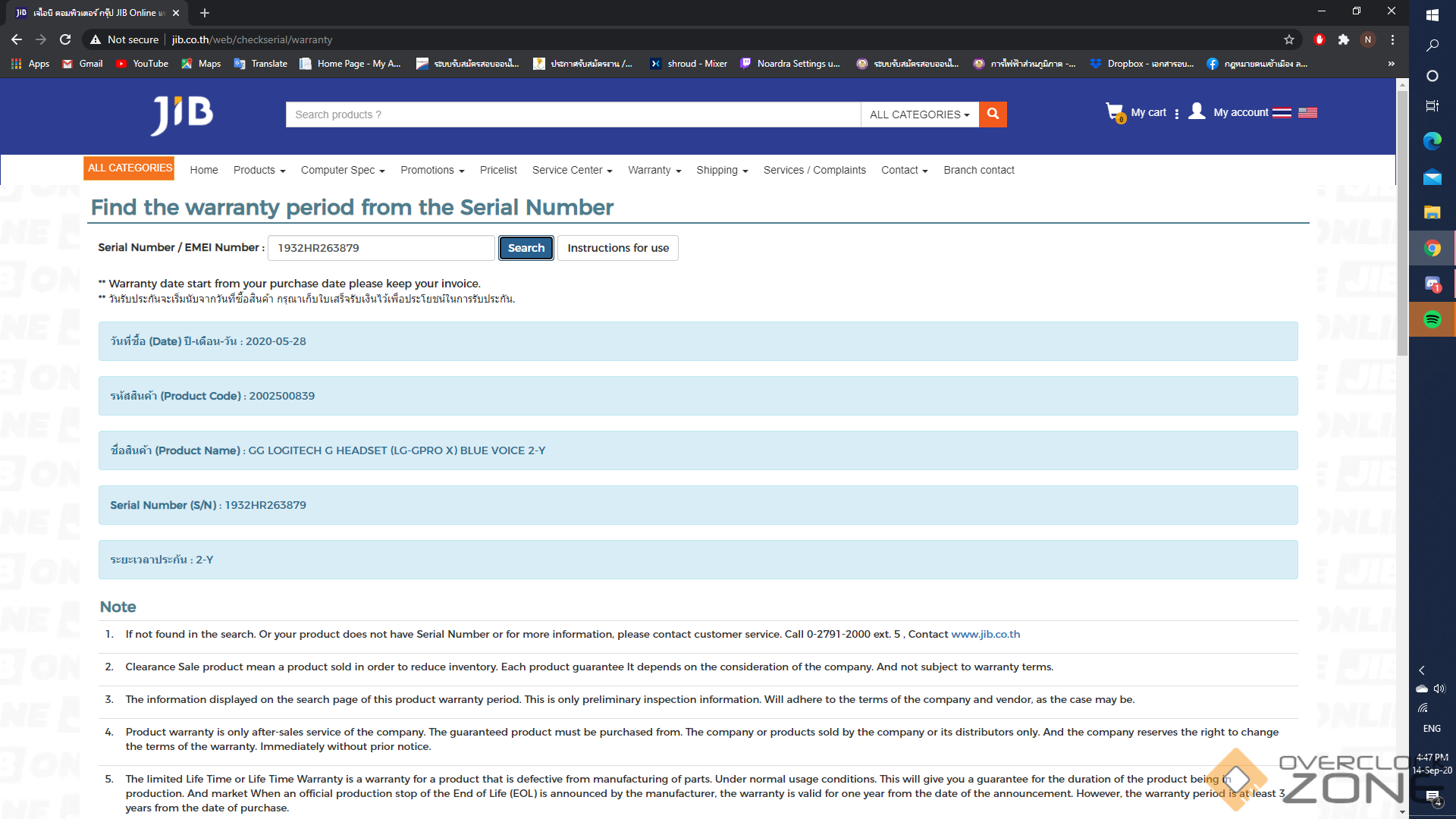Switch language via the US flag icon
The width and height of the screenshot is (1456, 819).
(x=1307, y=113)
